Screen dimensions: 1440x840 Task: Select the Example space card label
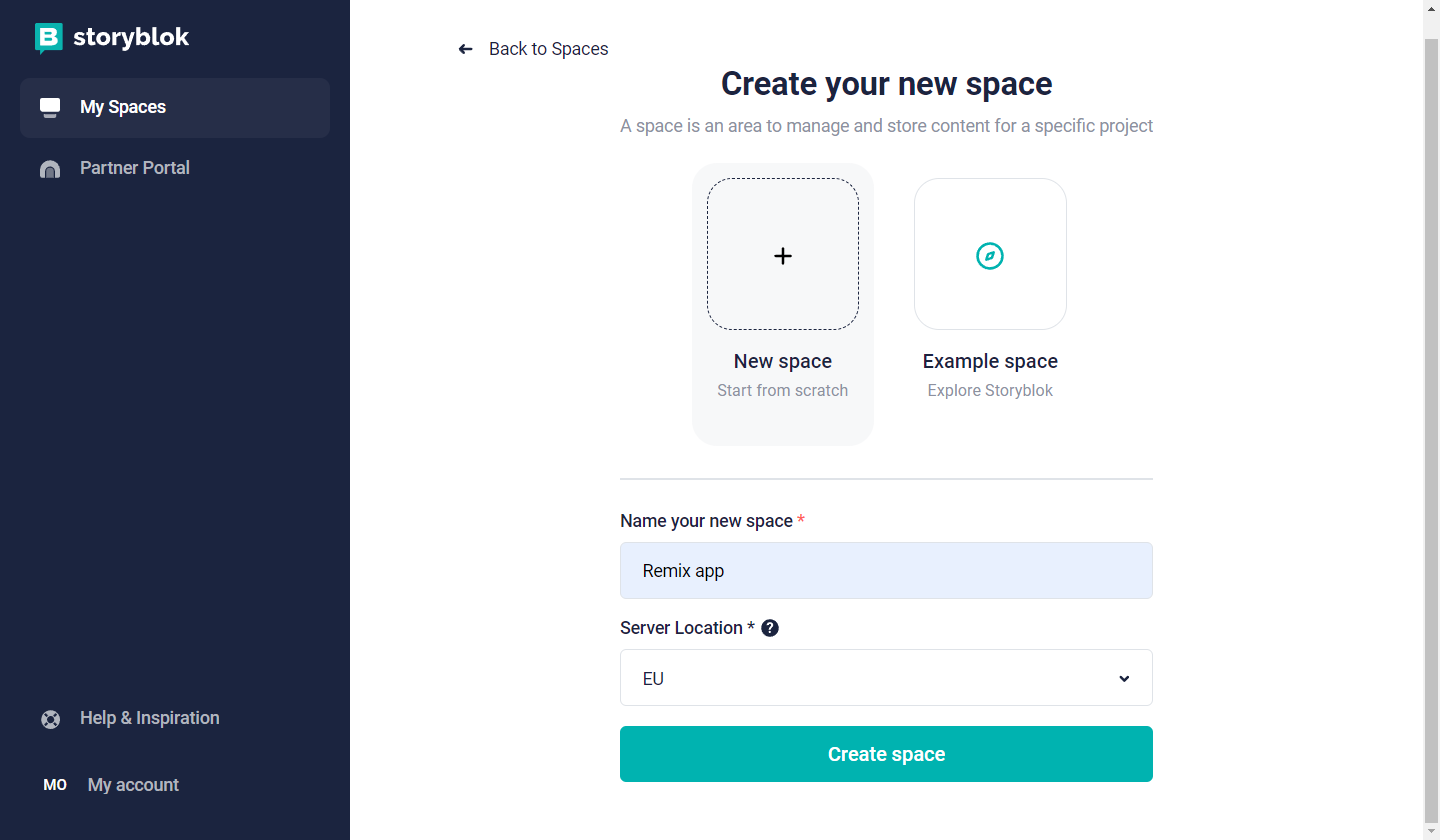click(990, 361)
